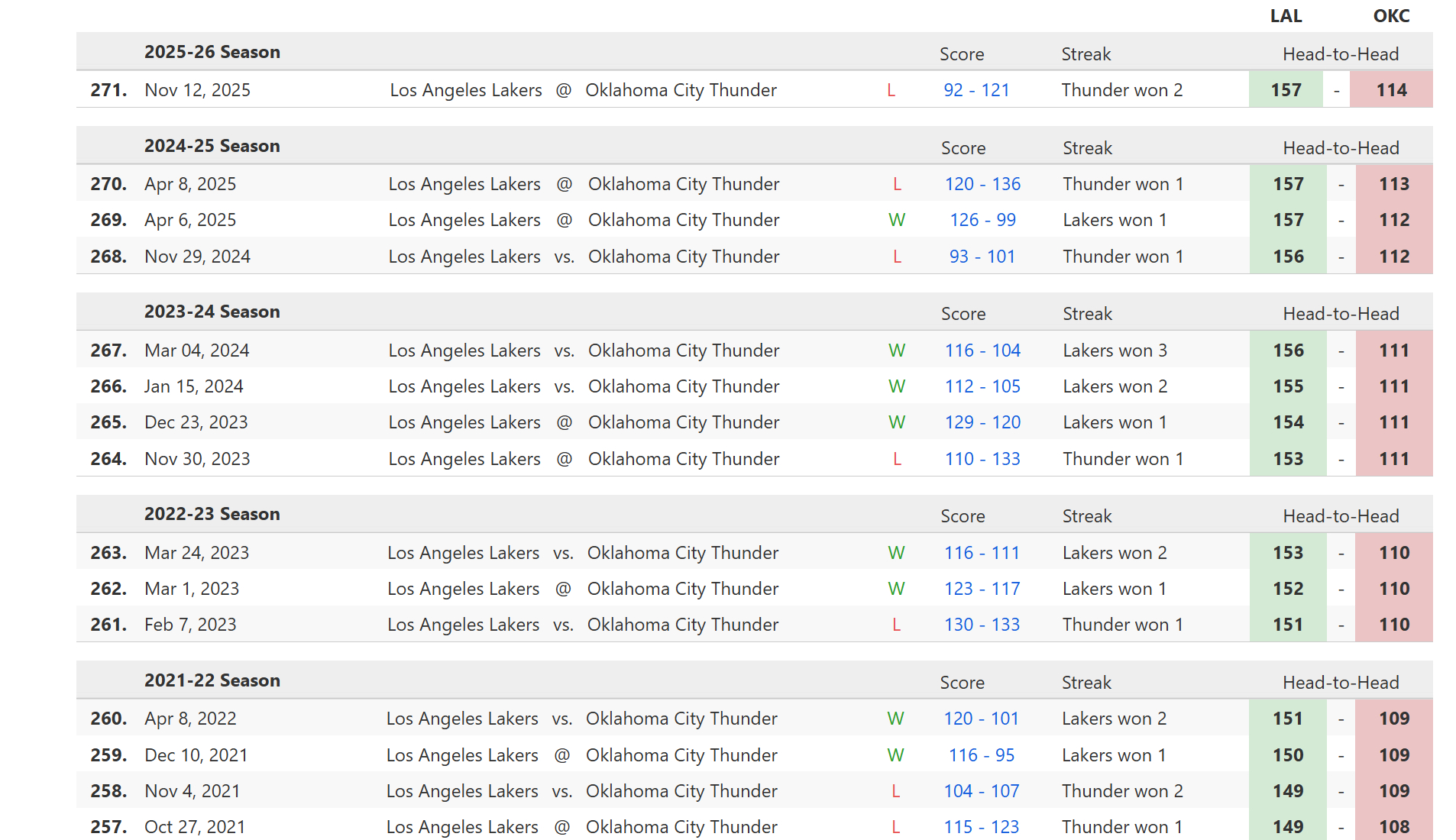Open the 116 - 111 score link
Image resolution: width=1456 pixels, height=840 pixels.
tap(982, 553)
